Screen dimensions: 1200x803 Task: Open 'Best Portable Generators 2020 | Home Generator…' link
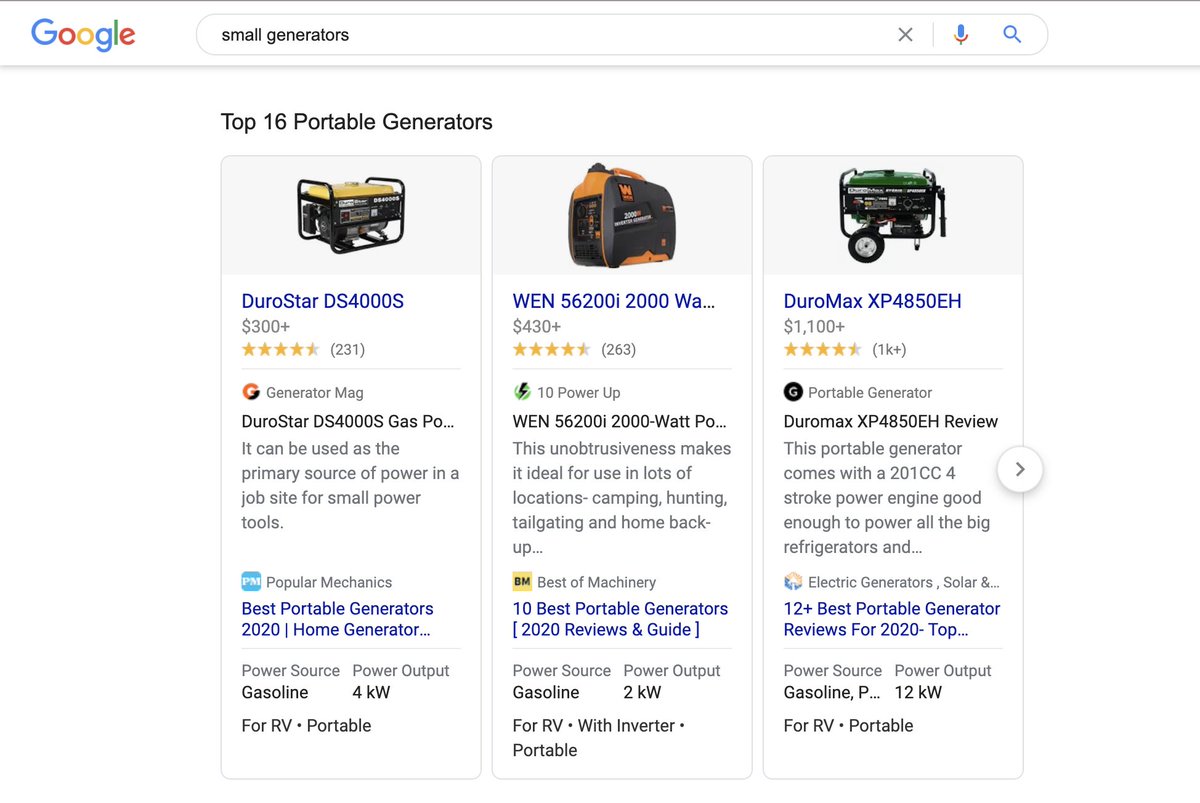[x=338, y=619]
